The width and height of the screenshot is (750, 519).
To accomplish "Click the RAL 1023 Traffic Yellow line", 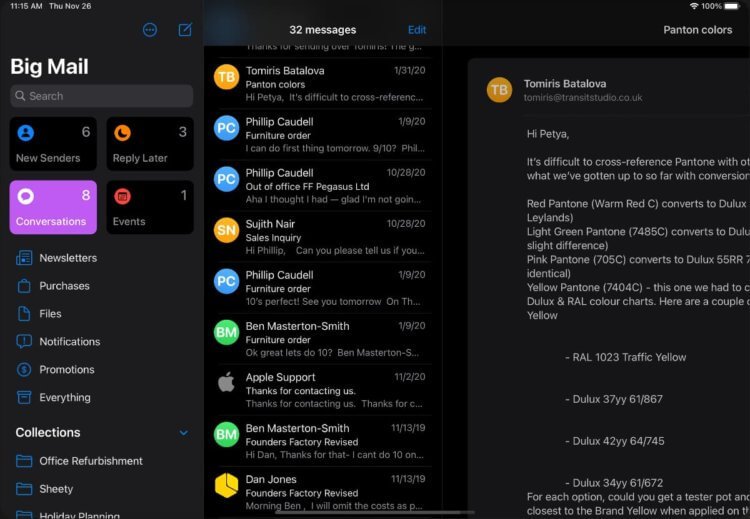I will coord(626,357).
